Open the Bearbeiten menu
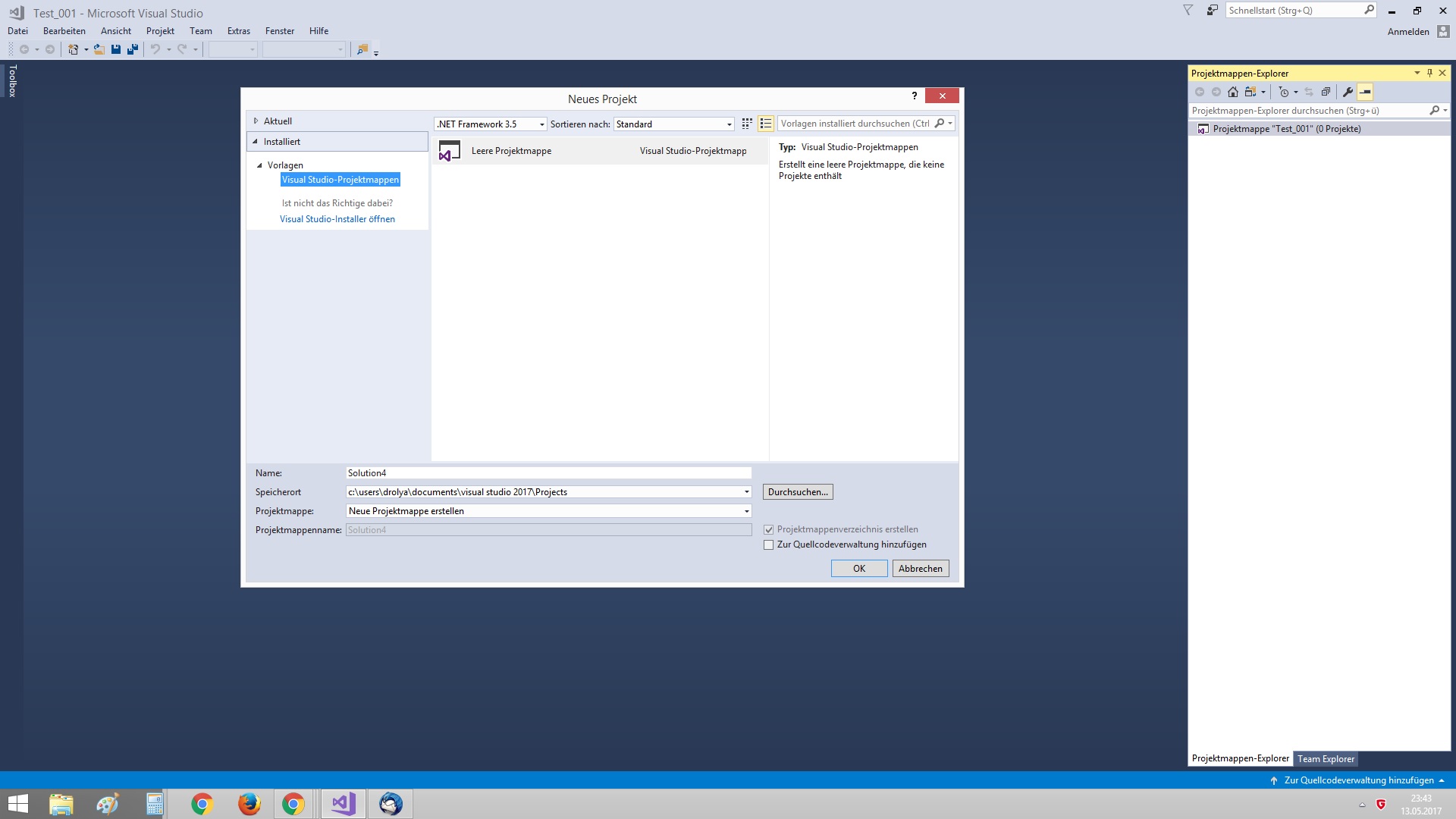The width and height of the screenshot is (1456, 819). point(64,31)
